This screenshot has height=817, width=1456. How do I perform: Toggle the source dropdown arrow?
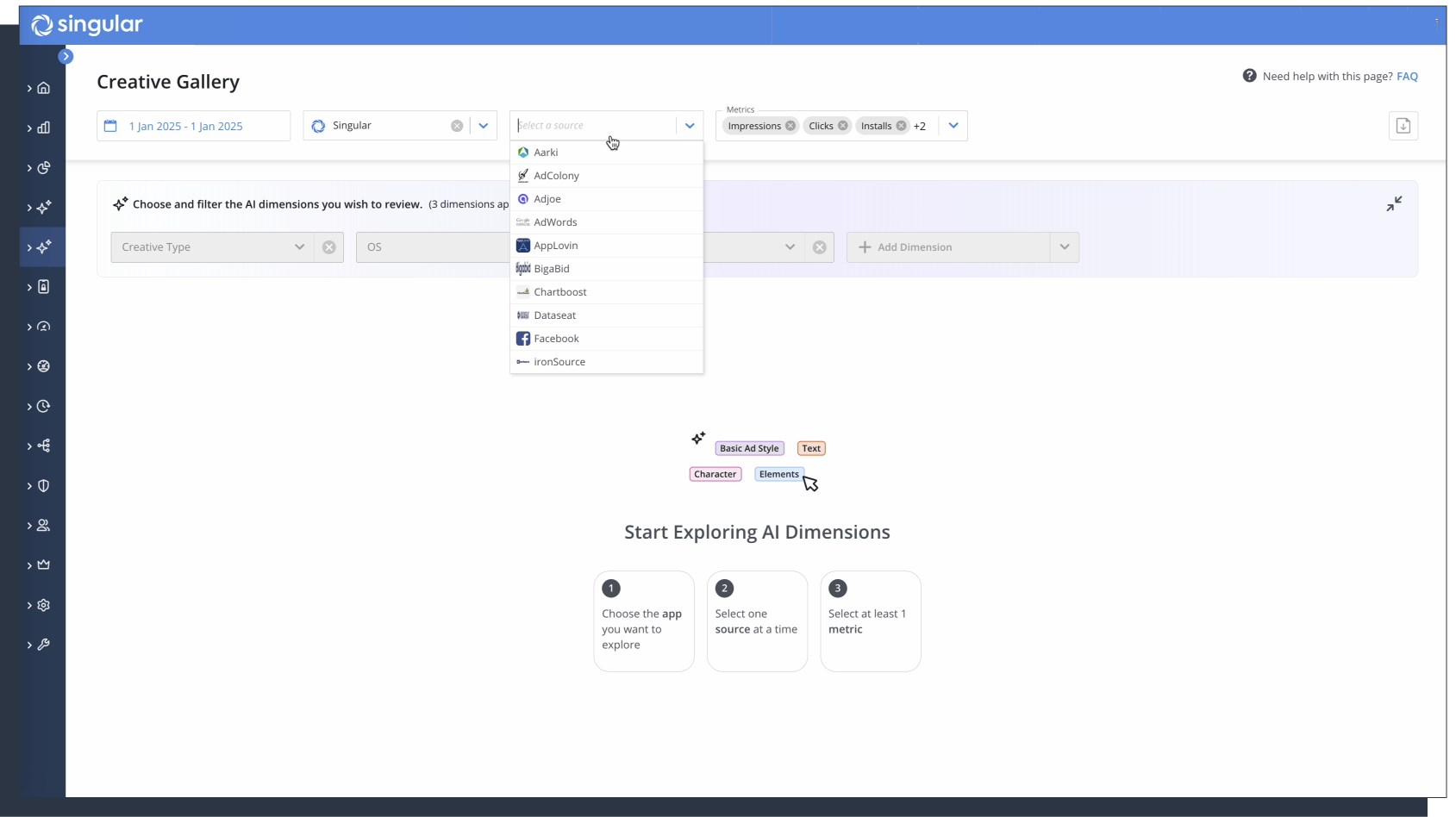(690, 126)
